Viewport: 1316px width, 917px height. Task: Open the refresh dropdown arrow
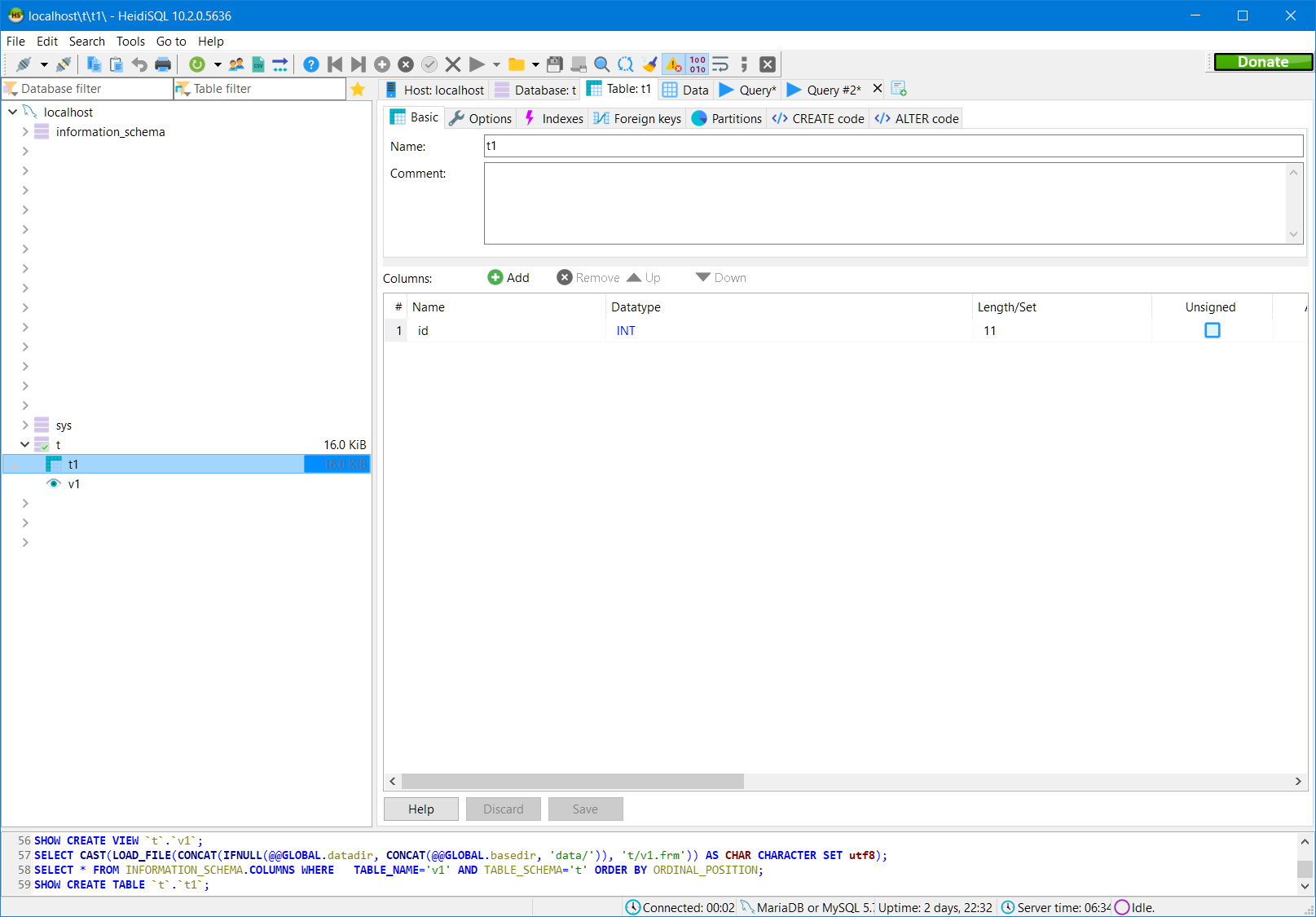[x=218, y=64]
